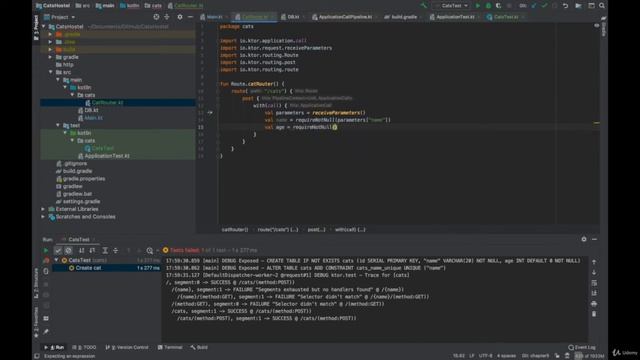
Task: Open the Terminal tool window
Action: coord(170,347)
